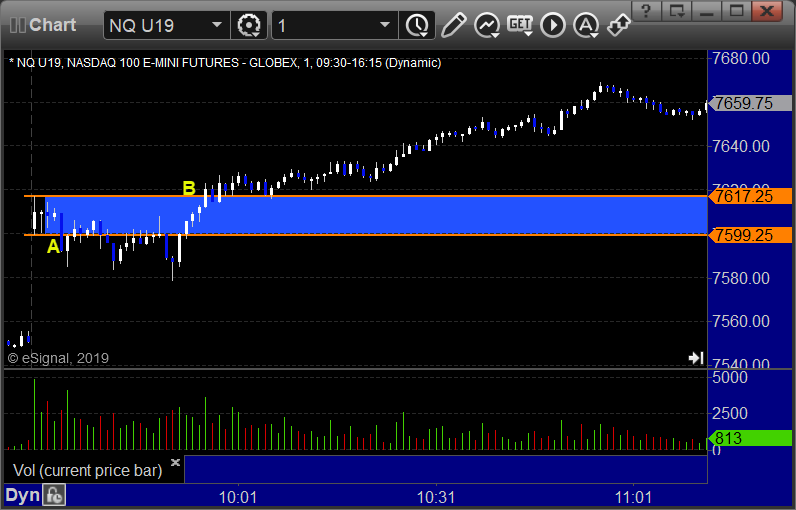Click the GET tools icon
Viewport: 796px width, 510px height.
(x=520, y=25)
